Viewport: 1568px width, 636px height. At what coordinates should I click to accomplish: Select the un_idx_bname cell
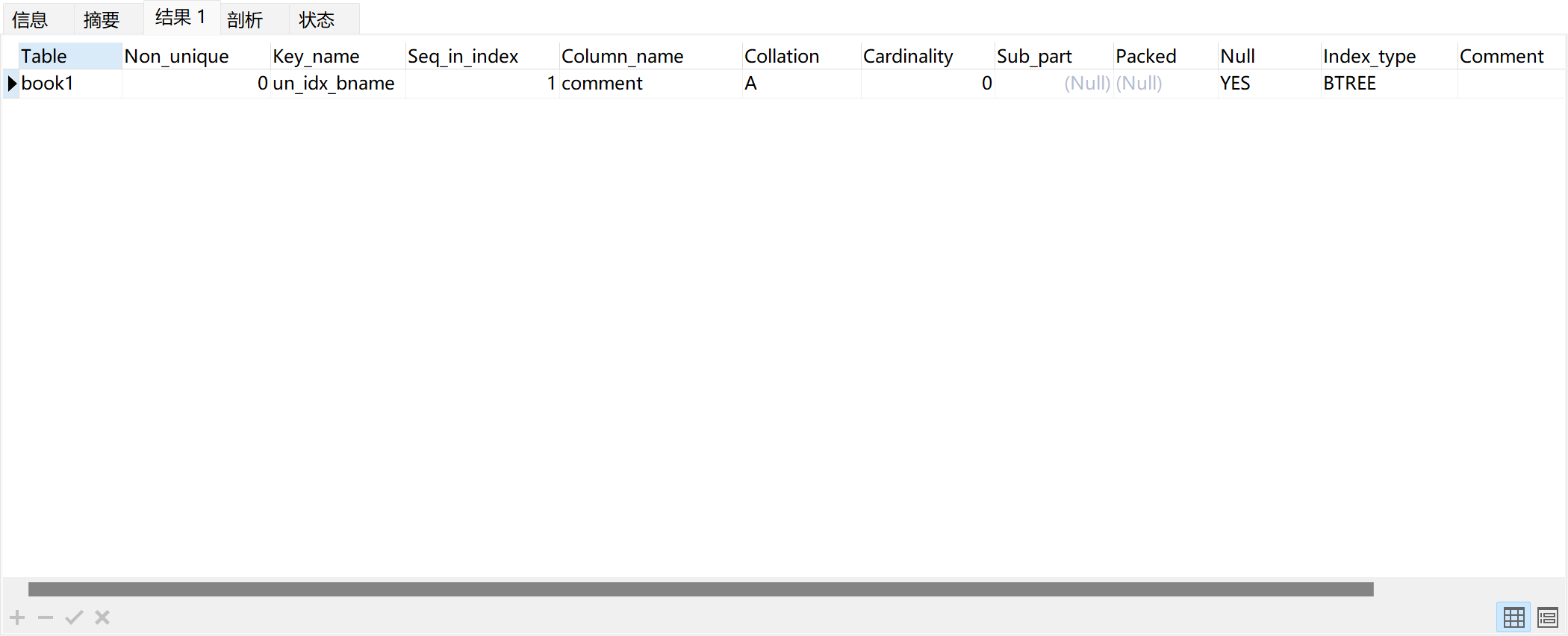tap(334, 83)
